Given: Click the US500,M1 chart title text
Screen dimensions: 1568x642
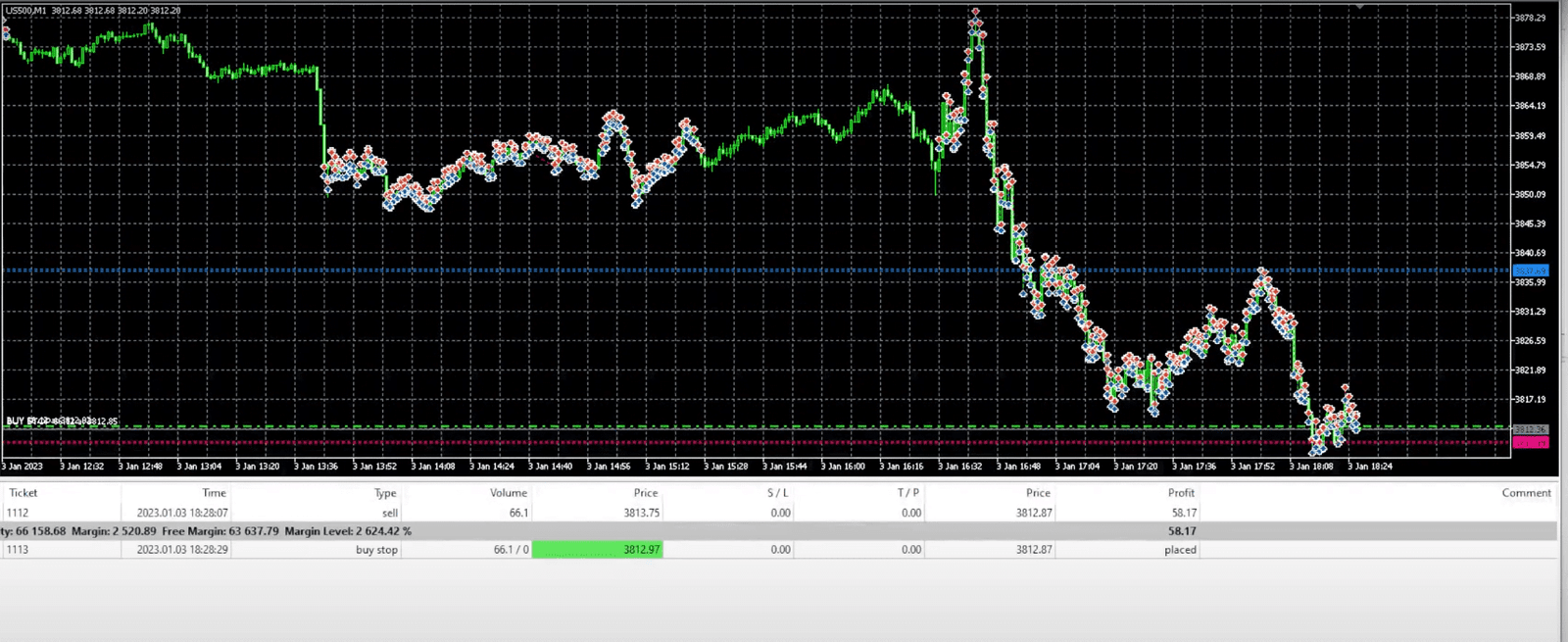Looking at the screenshot, I should [x=24, y=11].
